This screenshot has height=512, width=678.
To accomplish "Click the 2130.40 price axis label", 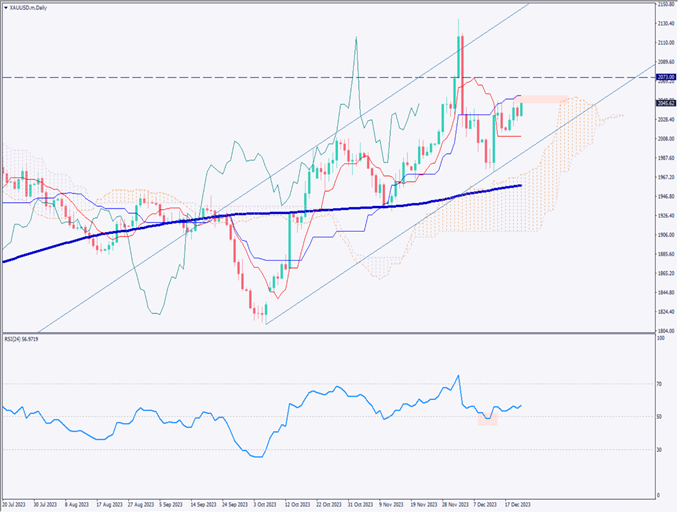I will 664,23.
